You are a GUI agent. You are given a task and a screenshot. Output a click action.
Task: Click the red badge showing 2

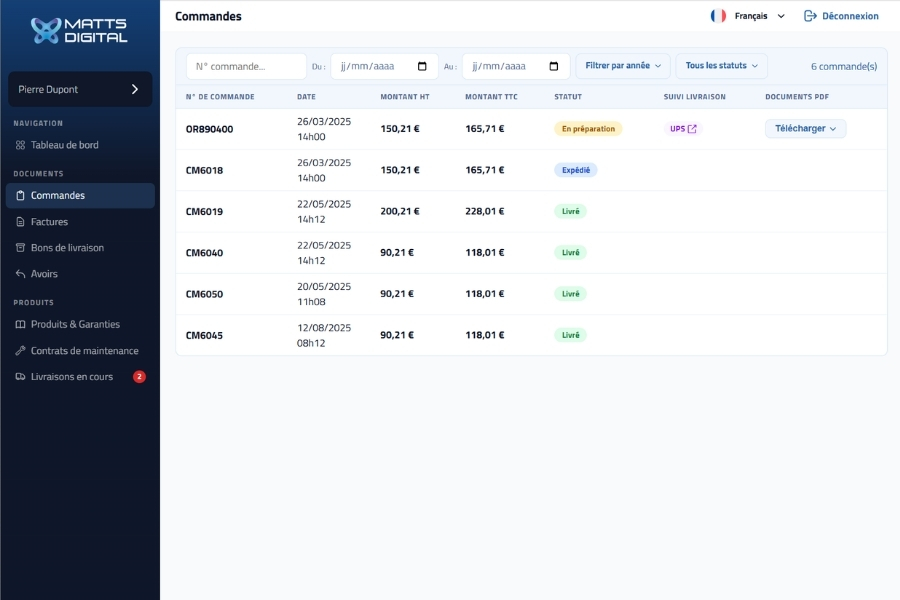(x=139, y=377)
